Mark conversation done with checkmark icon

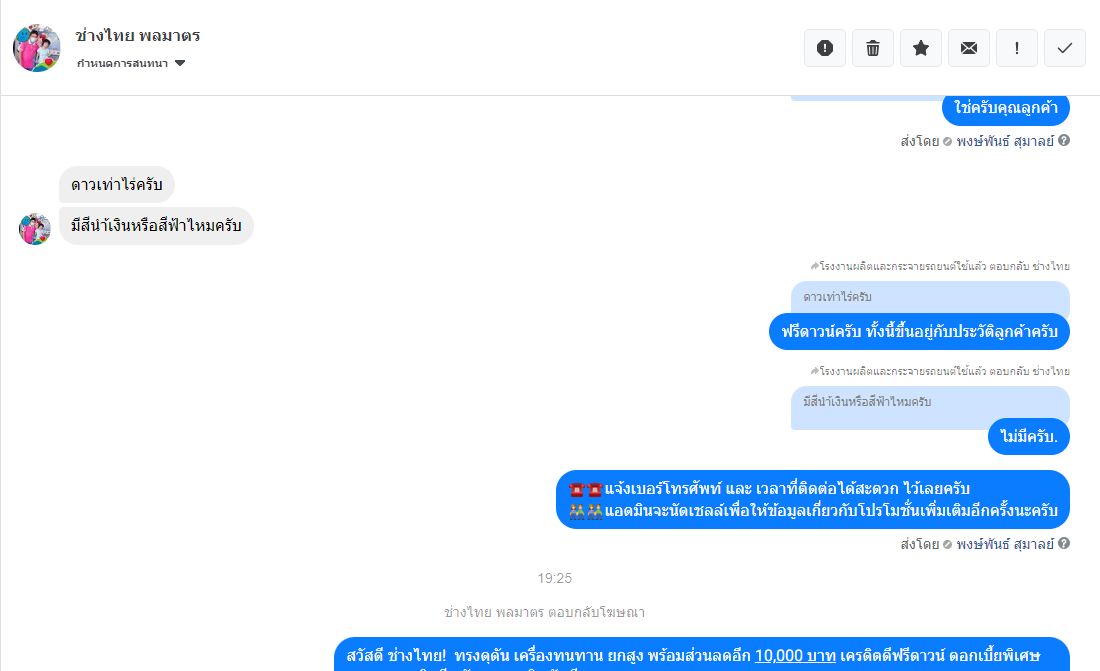tap(1065, 48)
